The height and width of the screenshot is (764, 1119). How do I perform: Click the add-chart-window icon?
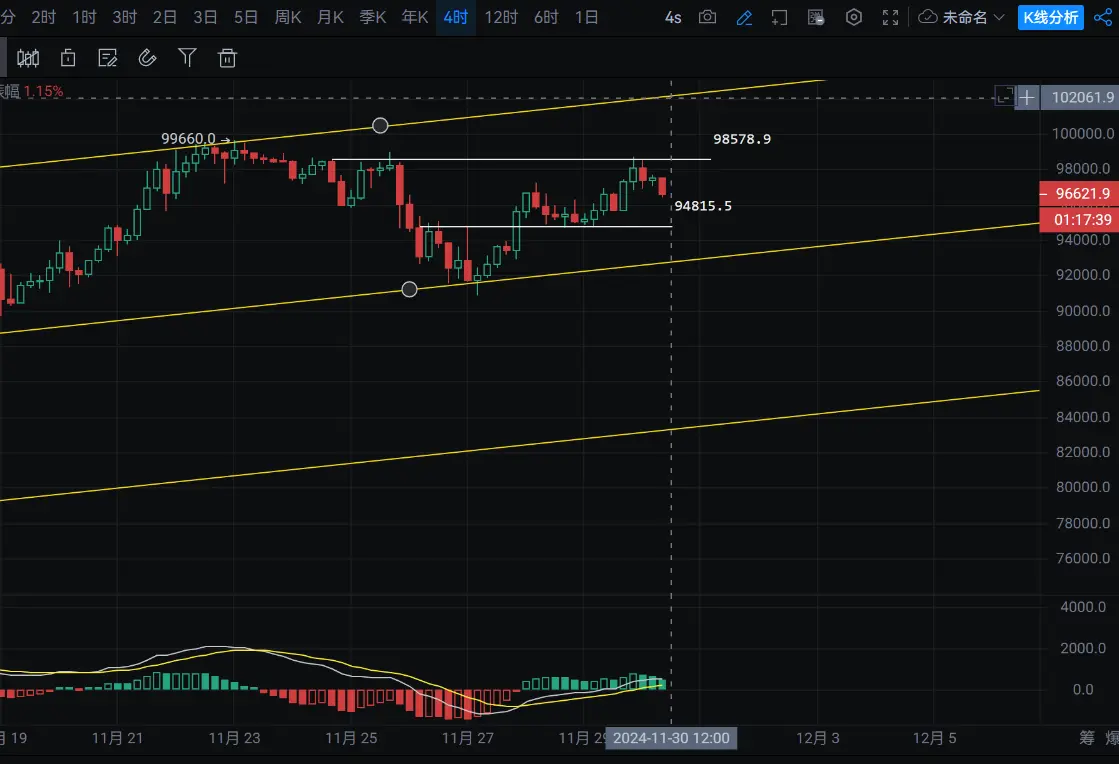pyautogui.click(x=779, y=18)
